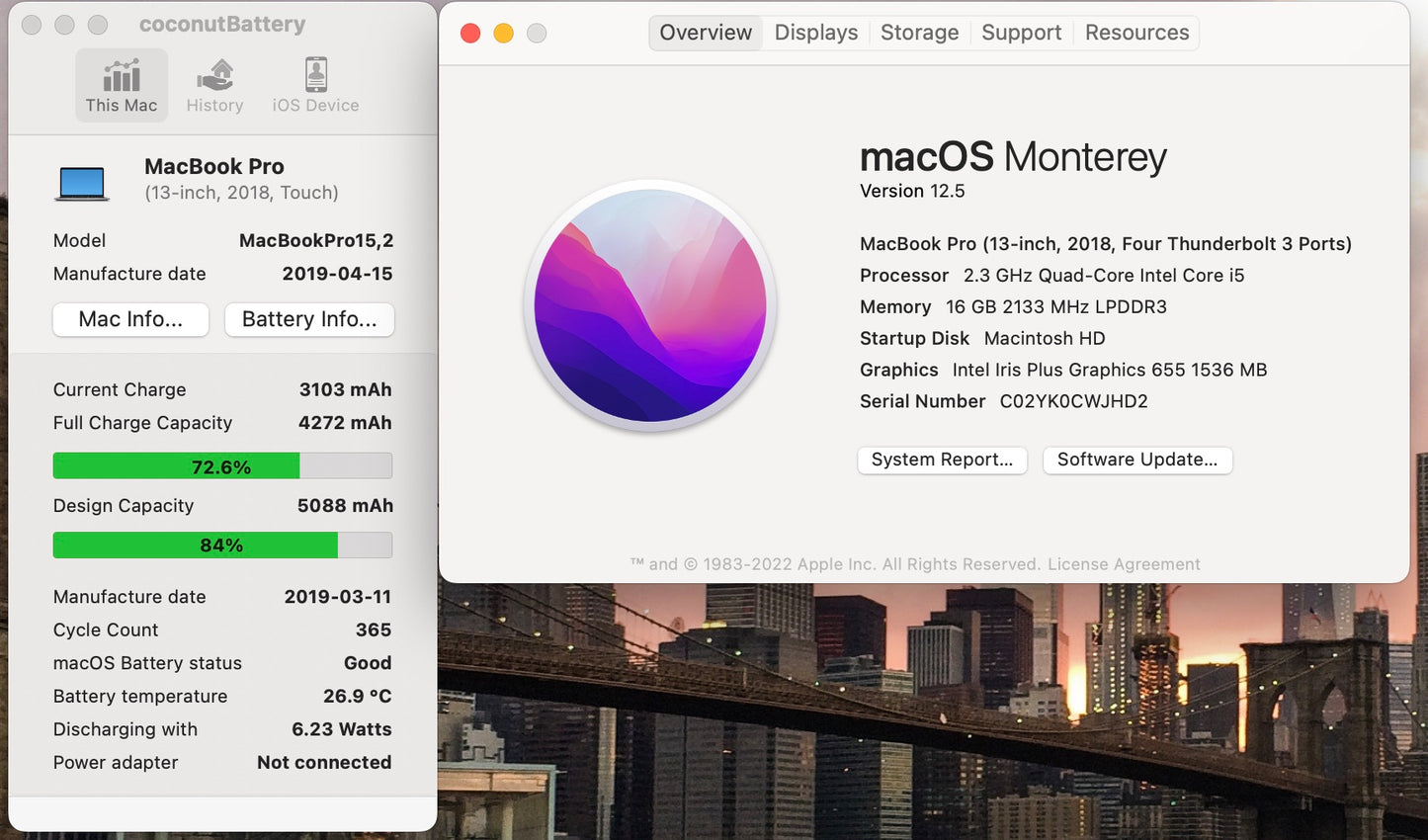Image resolution: width=1428 pixels, height=840 pixels.
Task: Close the About This Mac window
Action: (x=470, y=34)
